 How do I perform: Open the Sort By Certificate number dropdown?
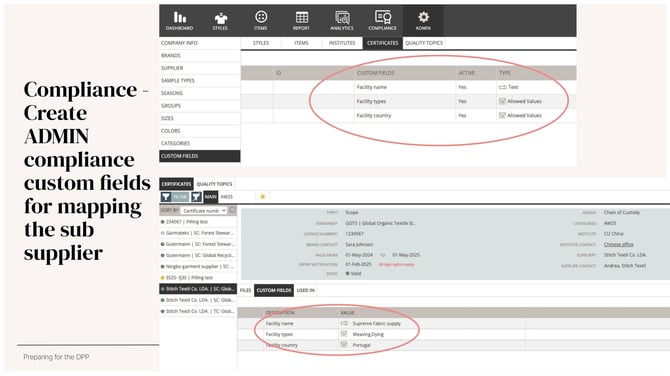click(x=204, y=211)
